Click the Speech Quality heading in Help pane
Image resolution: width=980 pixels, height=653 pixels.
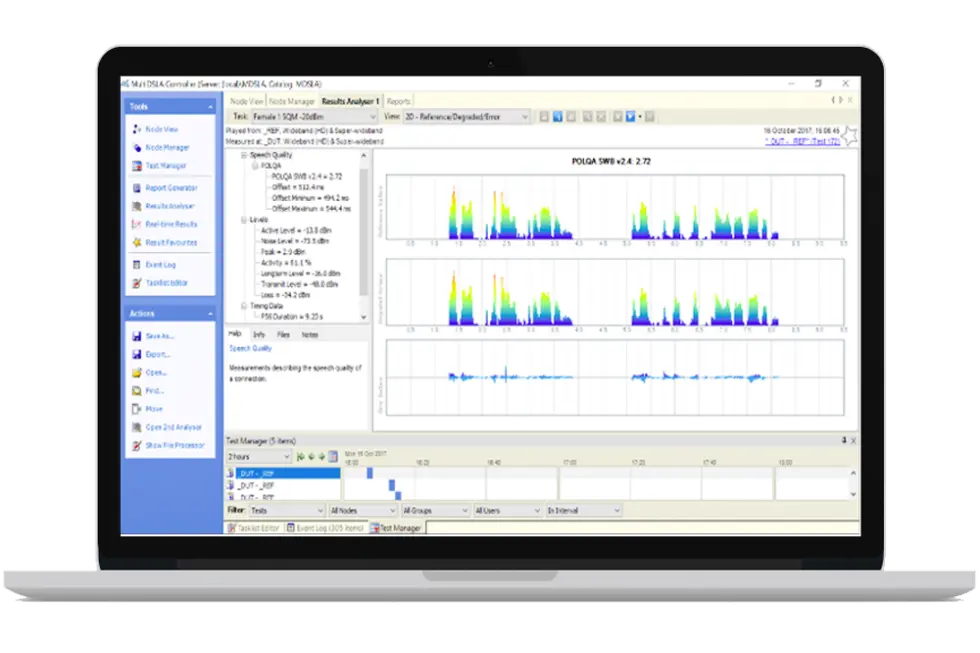point(251,349)
